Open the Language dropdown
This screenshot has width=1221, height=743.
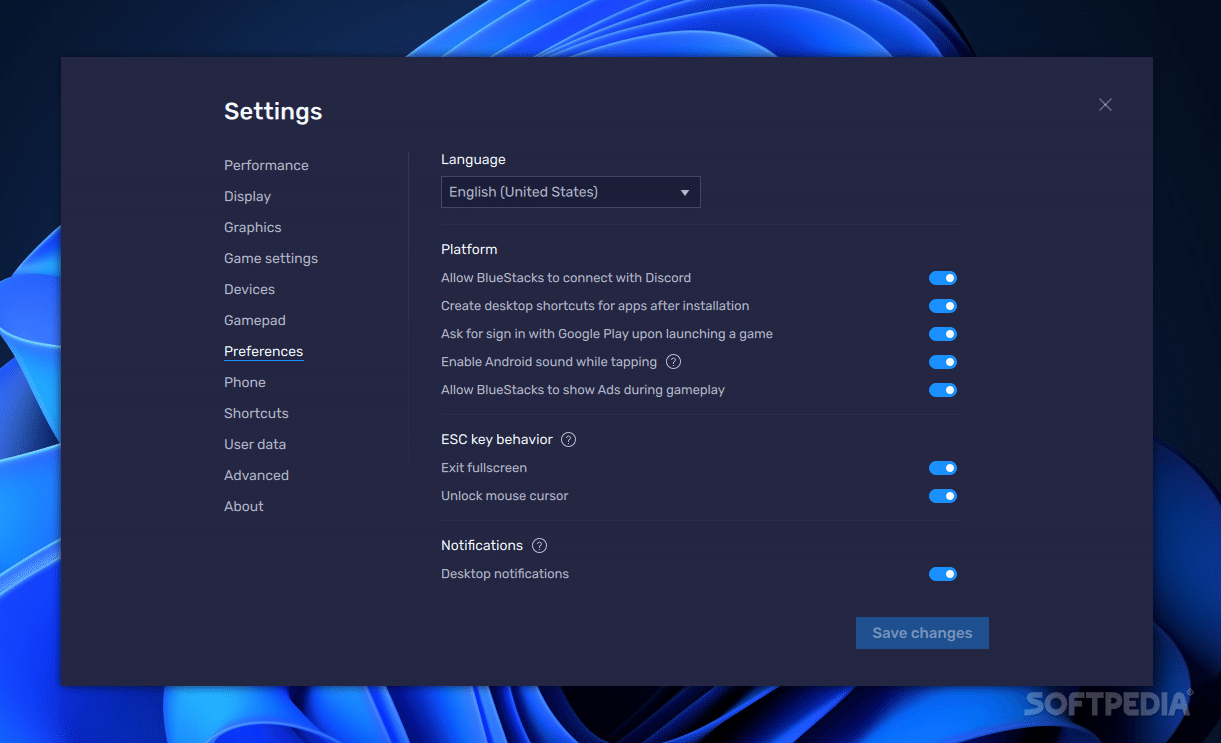point(571,192)
